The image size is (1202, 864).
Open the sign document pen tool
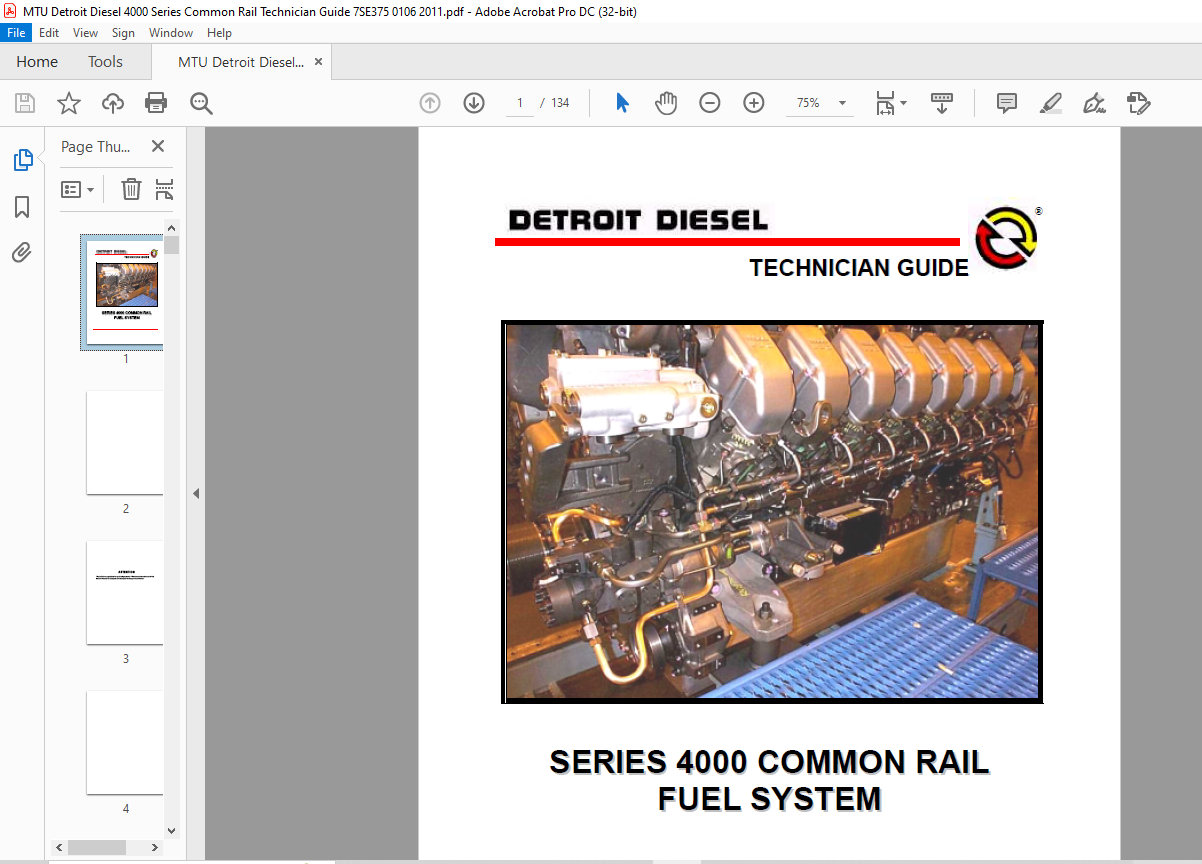(1094, 103)
